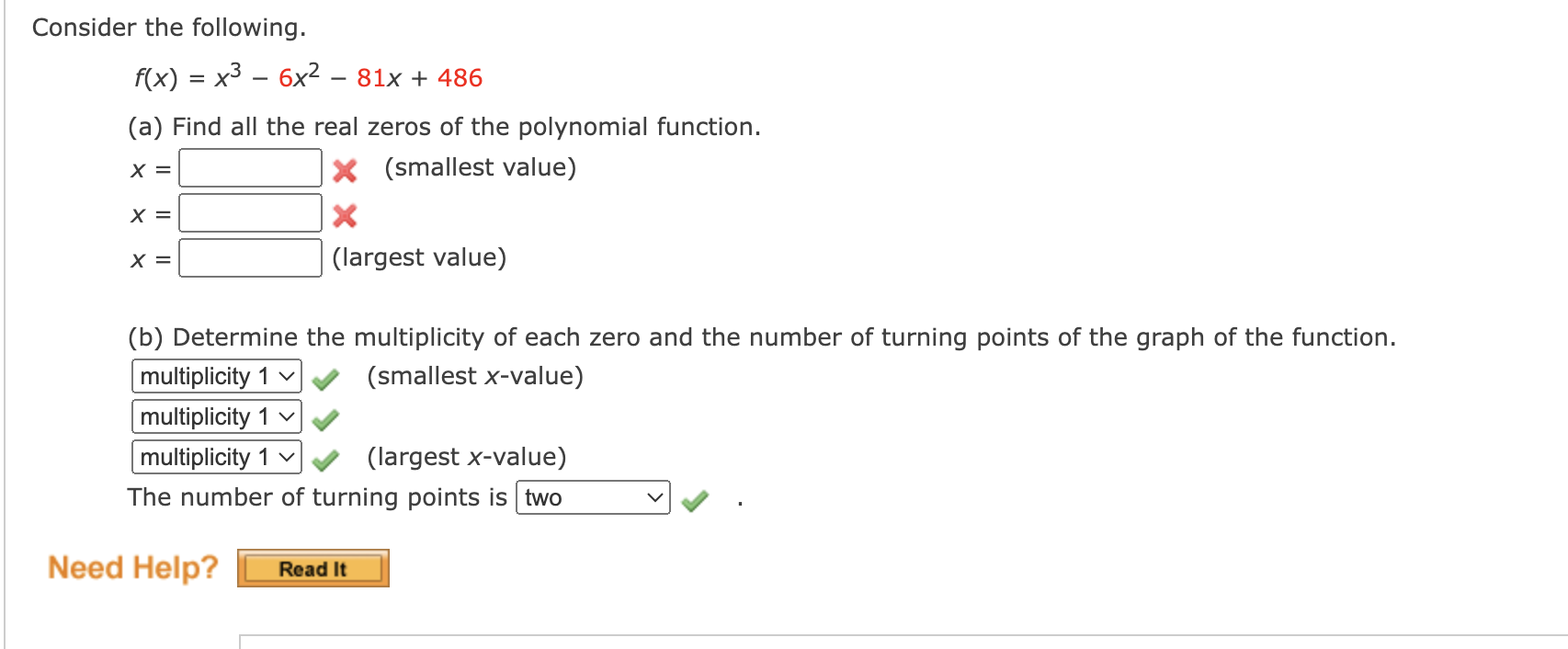This screenshot has width=1568, height=649.
Task: Click the green checkmark for largest x-value multiplicity
Action: click(x=326, y=458)
